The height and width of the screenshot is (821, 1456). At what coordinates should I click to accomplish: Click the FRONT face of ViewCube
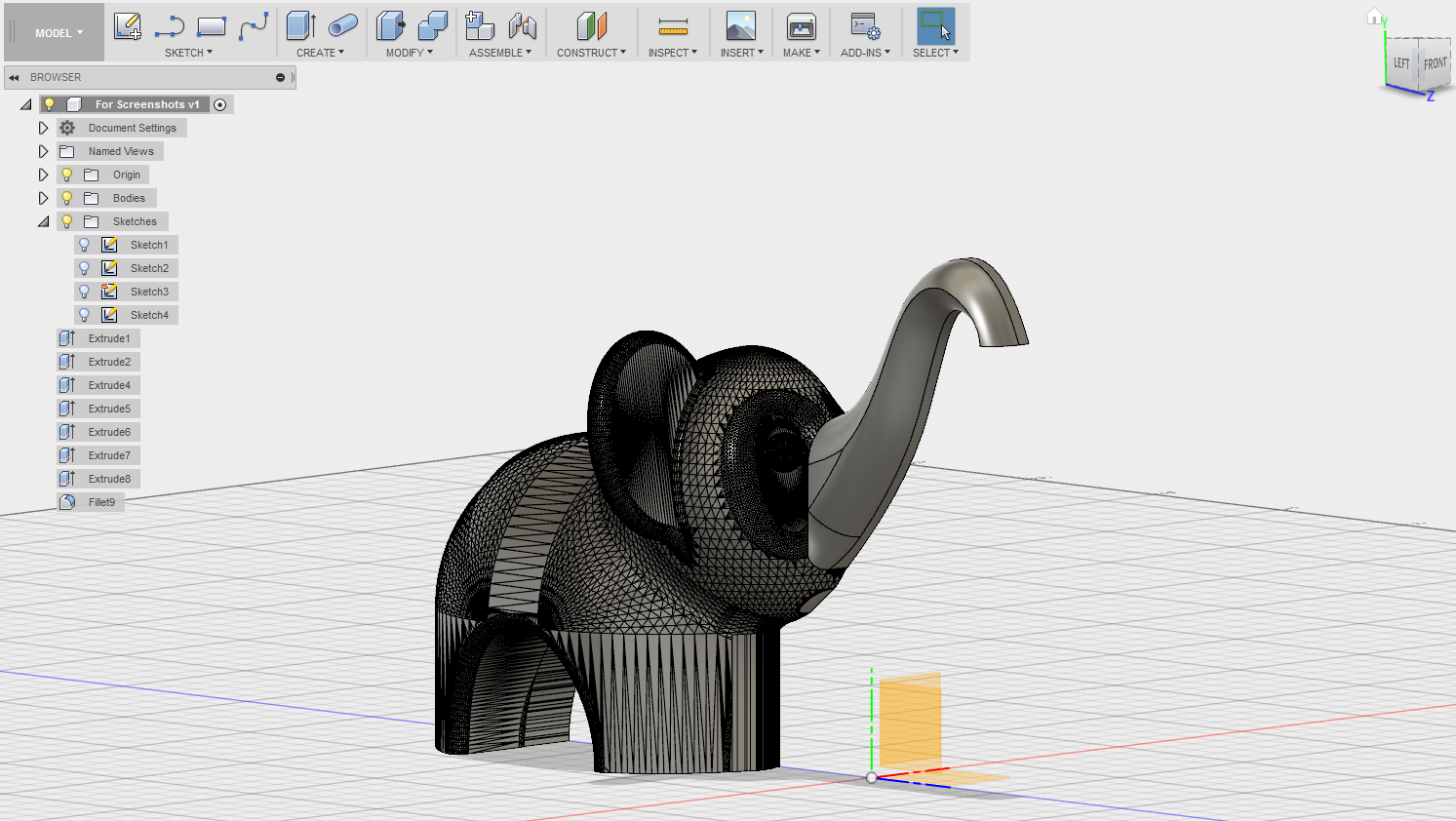click(1435, 64)
